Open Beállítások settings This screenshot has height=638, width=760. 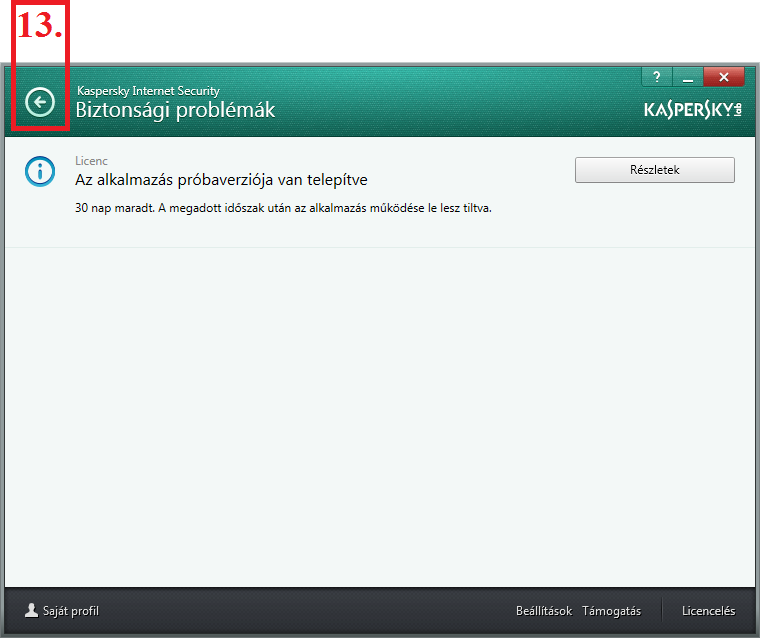pos(544,611)
